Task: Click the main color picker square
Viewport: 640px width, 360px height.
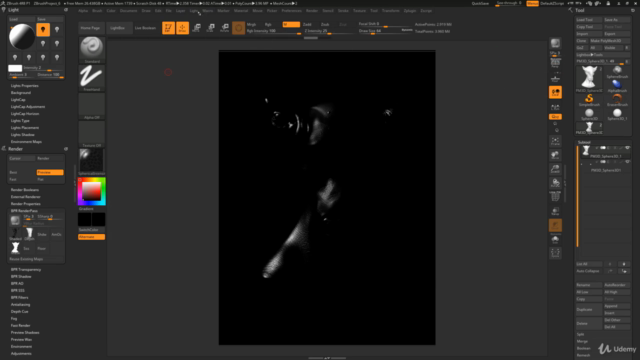Action: click(x=91, y=191)
